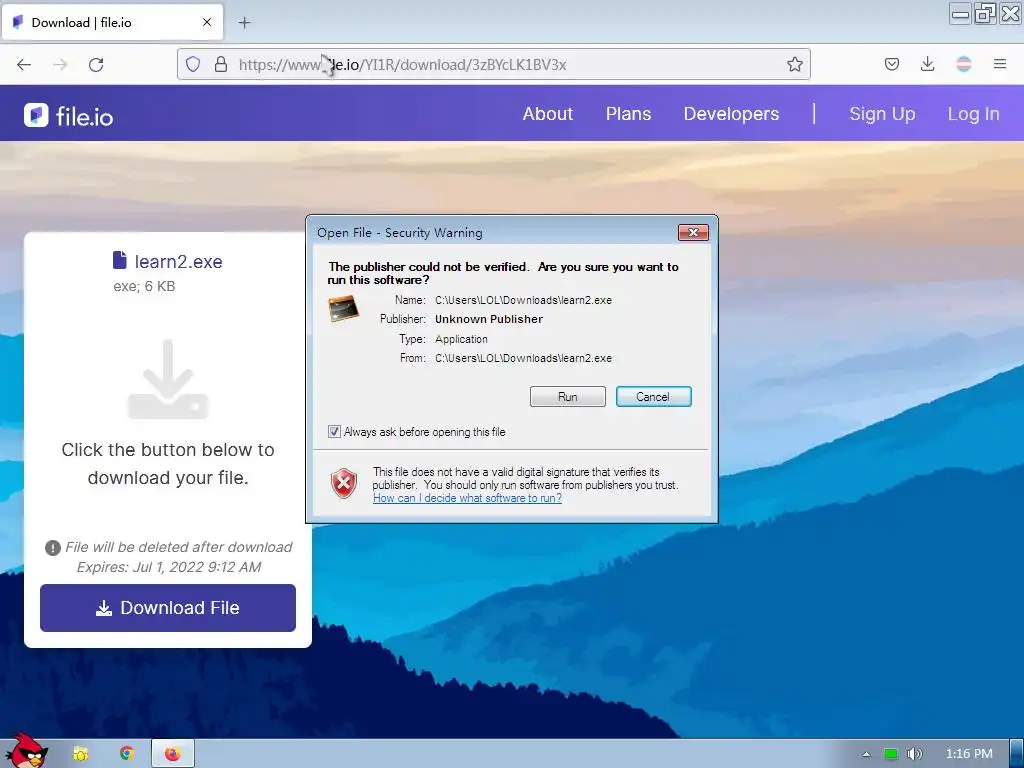This screenshot has height=768, width=1024.
Task: Click the 'exe; 6 KB' file size text
Action: (144, 286)
